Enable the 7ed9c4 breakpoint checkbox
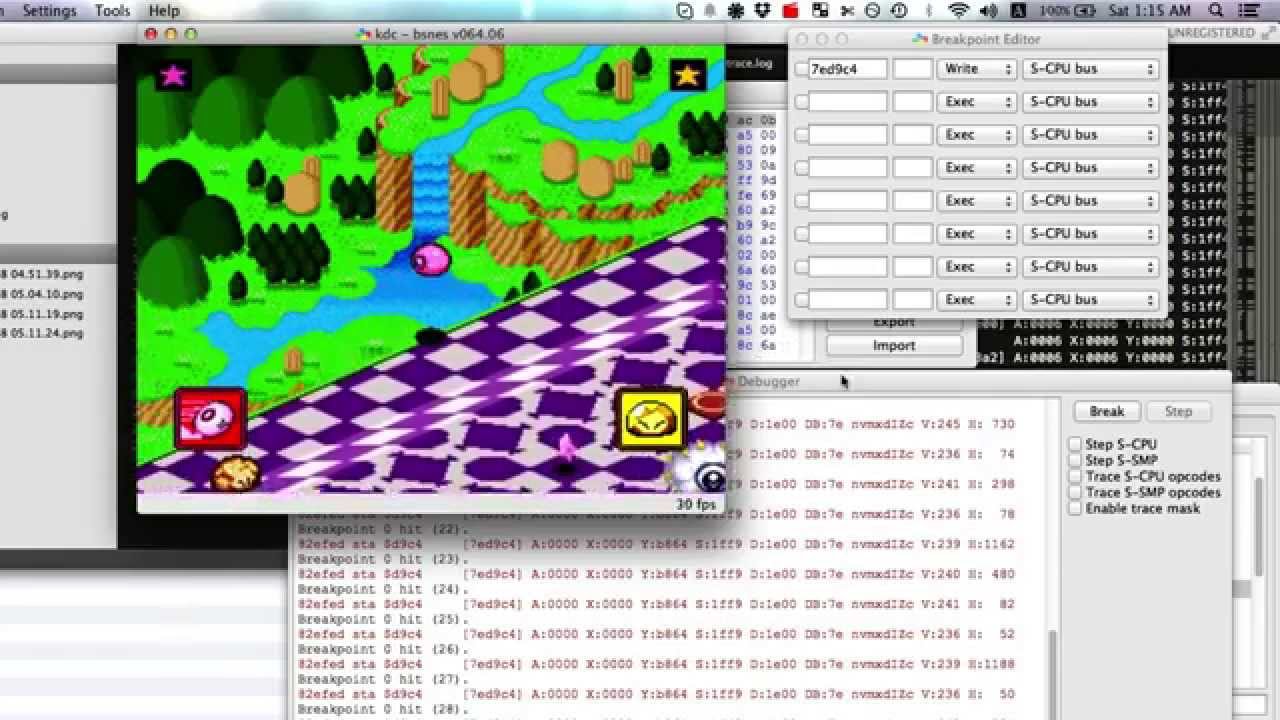 click(801, 69)
